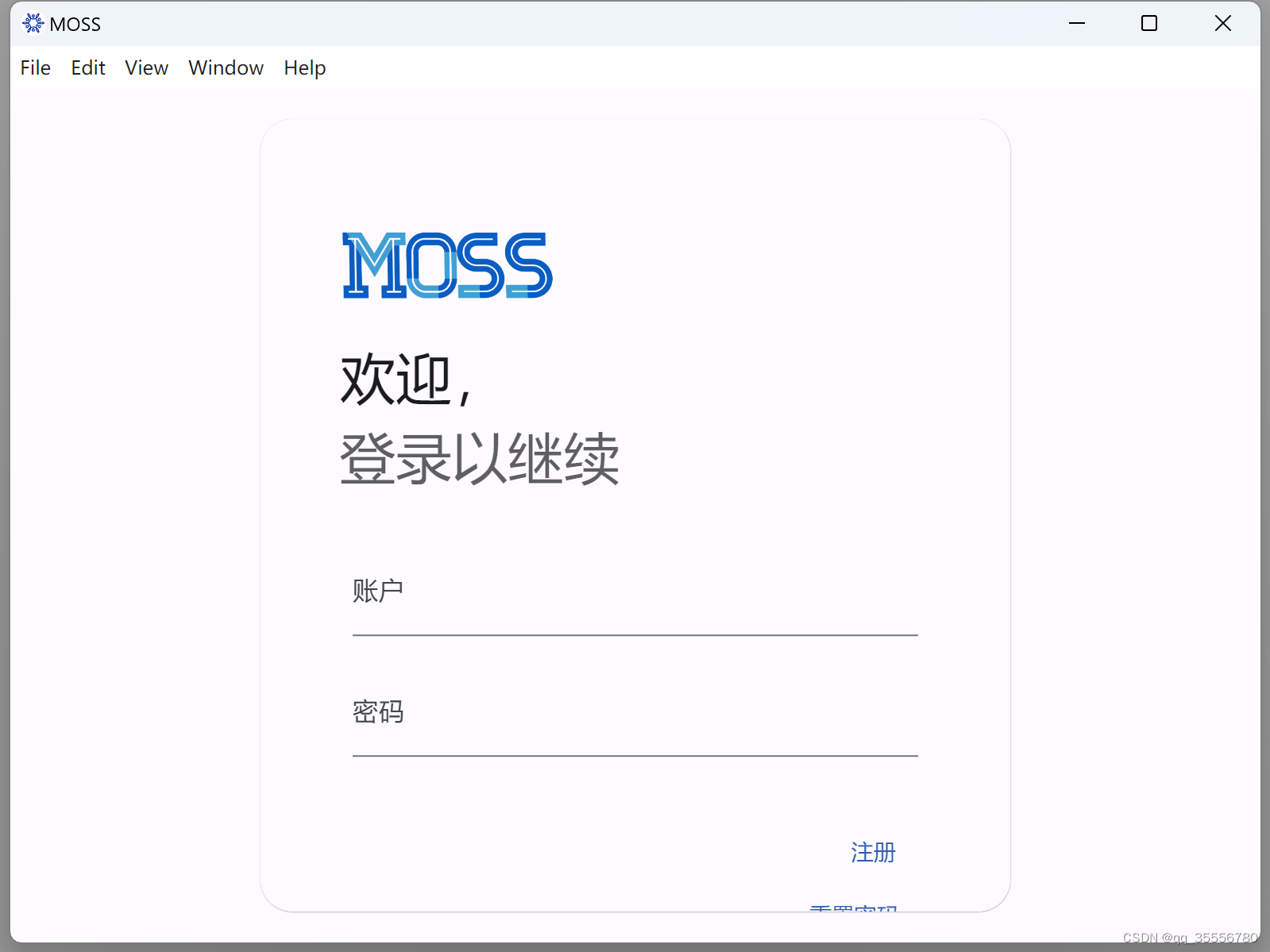This screenshot has height=952, width=1270.
Task: Open the Help menu
Action: [x=305, y=68]
